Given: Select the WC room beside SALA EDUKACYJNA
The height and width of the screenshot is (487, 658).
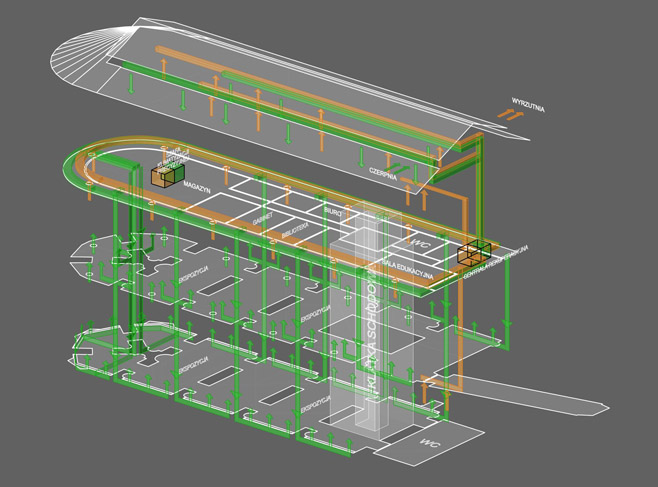Looking at the screenshot, I should point(420,243).
